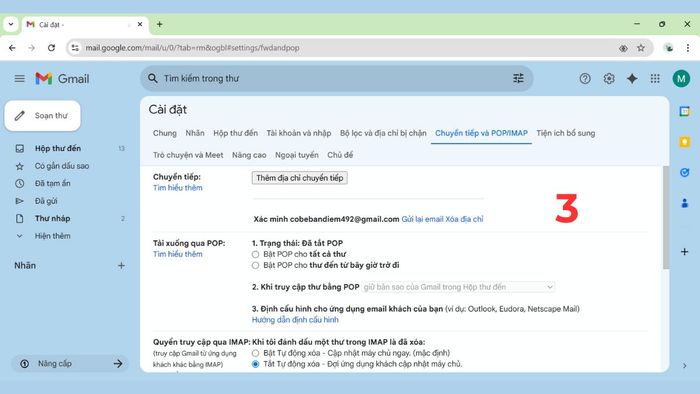Open the Help question mark icon
Screen dimensions: 700x394
[585, 79]
